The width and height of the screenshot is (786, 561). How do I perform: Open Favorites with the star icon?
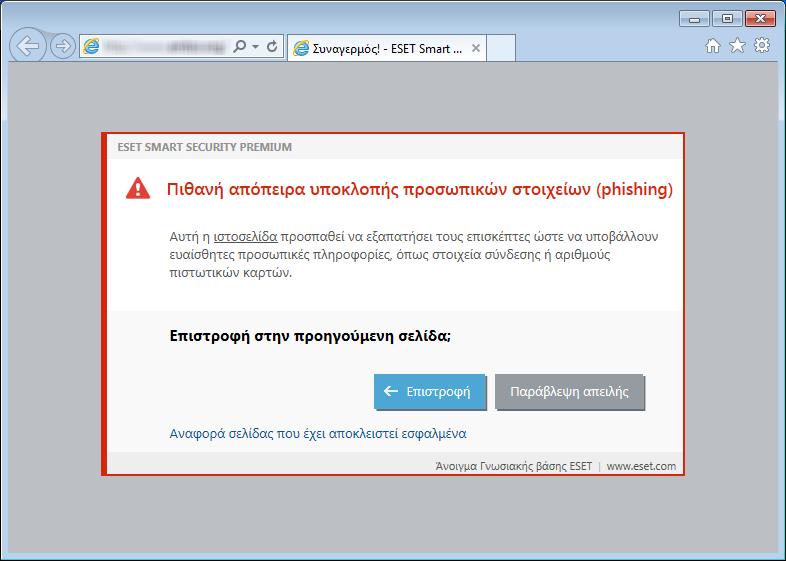click(737, 46)
